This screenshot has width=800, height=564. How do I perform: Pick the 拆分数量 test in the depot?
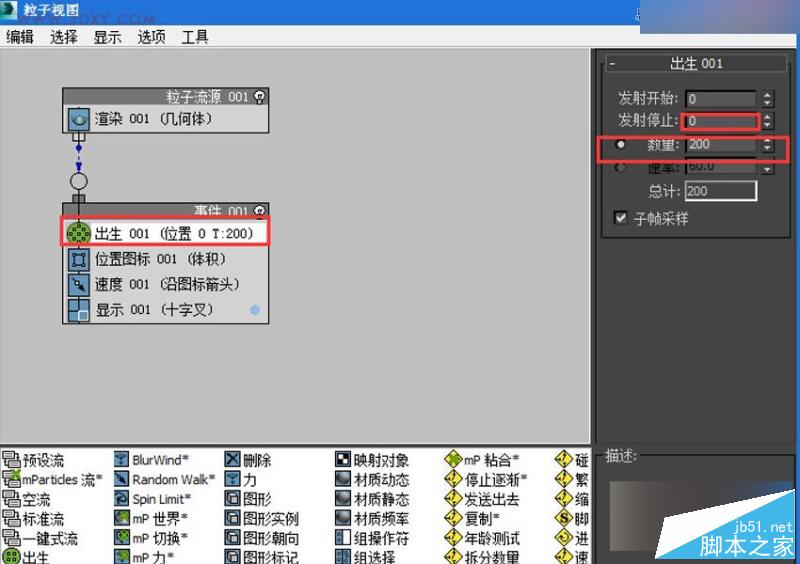pyautogui.click(x=482, y=556)
